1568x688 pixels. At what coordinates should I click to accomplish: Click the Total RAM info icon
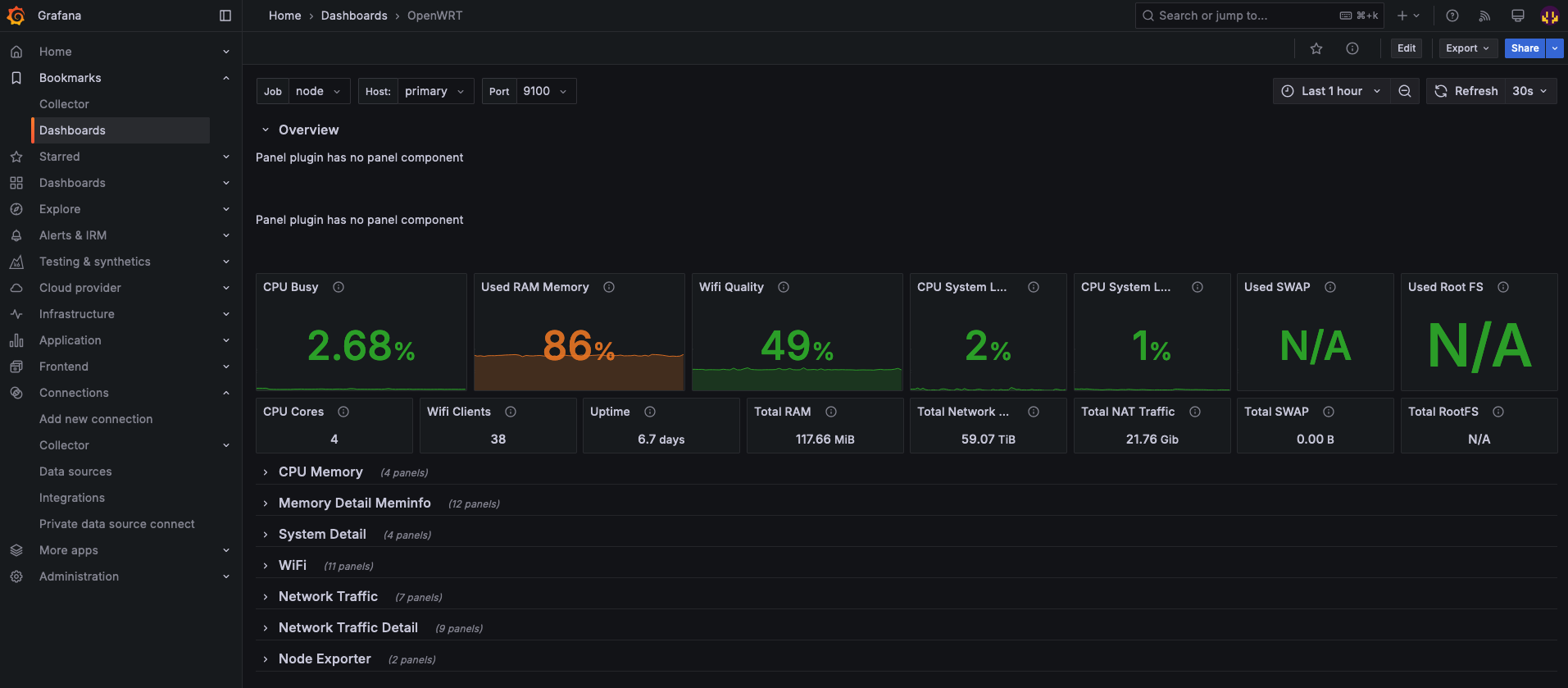831,412
